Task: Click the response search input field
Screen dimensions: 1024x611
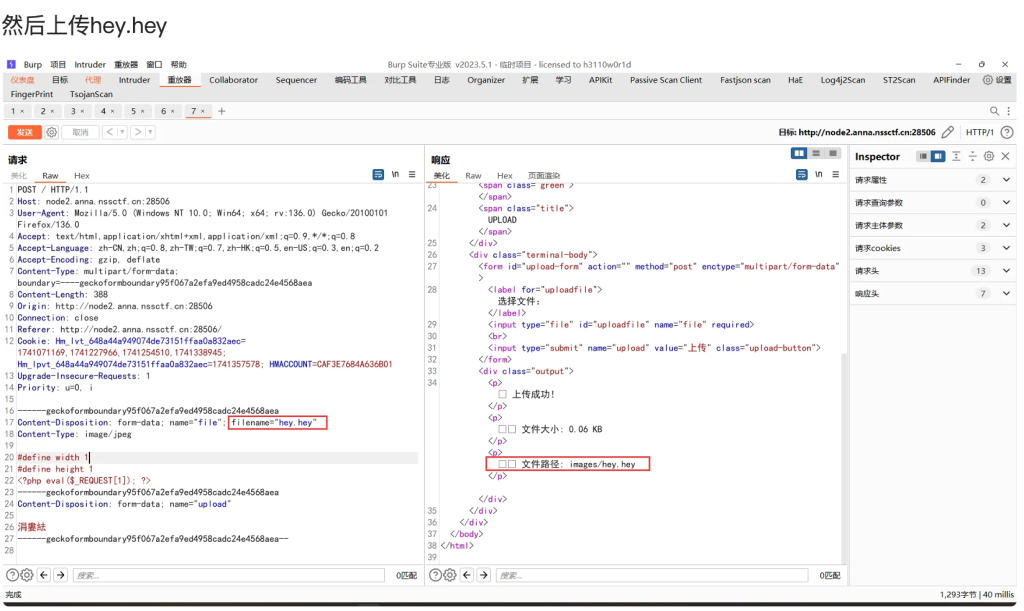Action: 652,575
